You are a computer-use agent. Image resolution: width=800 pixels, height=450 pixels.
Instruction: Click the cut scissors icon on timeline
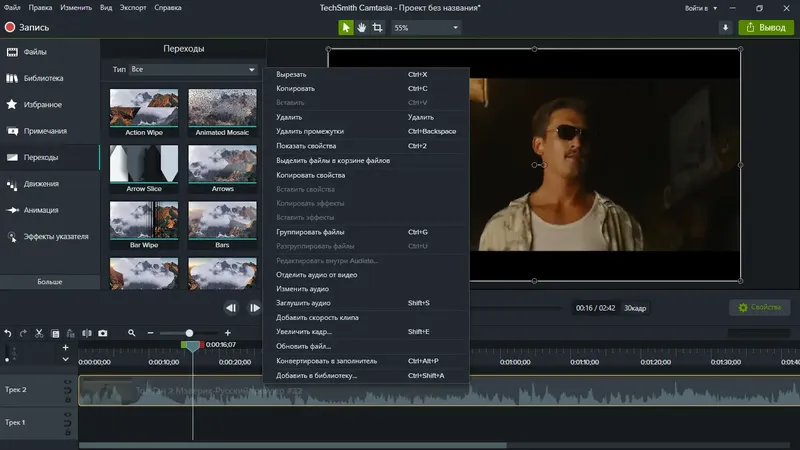(x=39, y=332)
